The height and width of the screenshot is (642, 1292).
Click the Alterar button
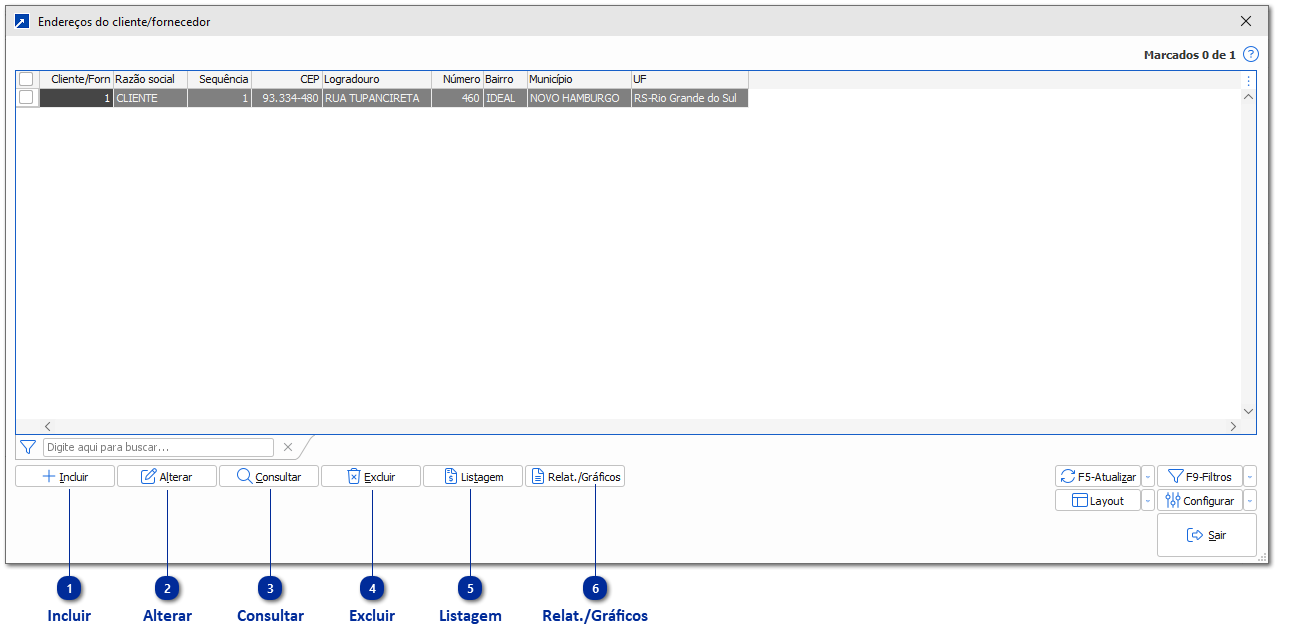click(167, 477)
